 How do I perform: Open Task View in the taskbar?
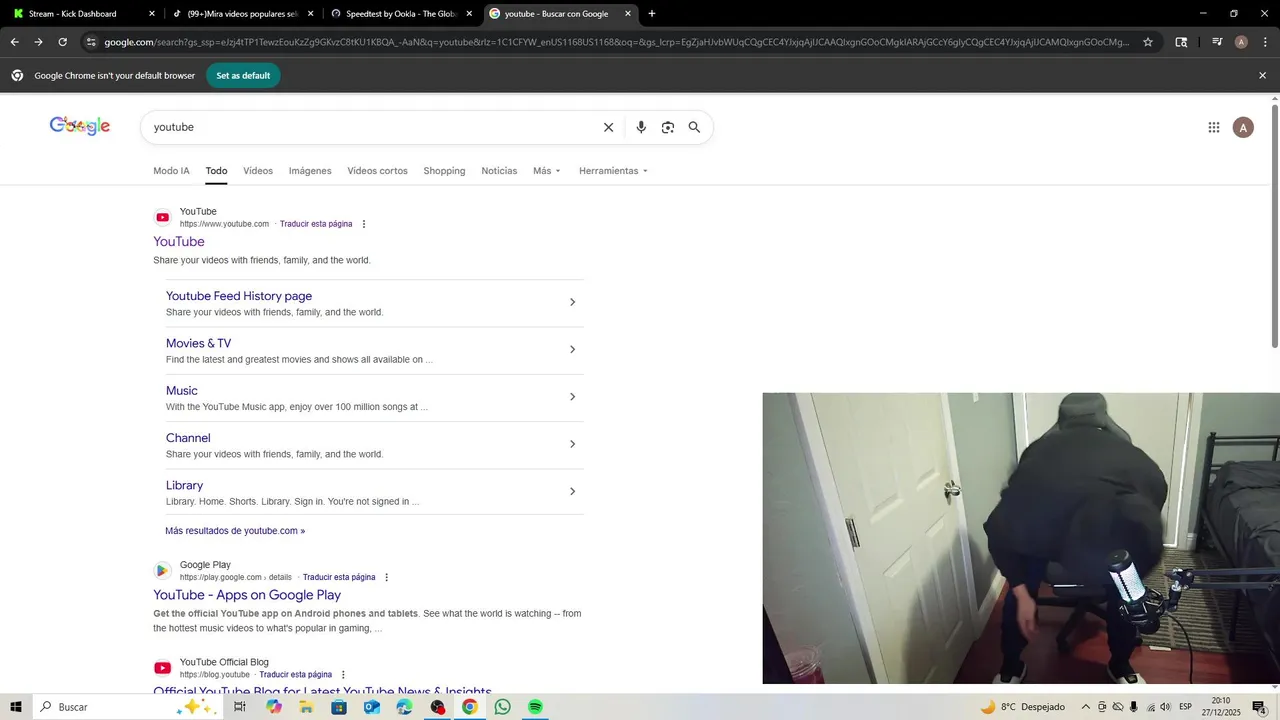(x=240, y=707)
